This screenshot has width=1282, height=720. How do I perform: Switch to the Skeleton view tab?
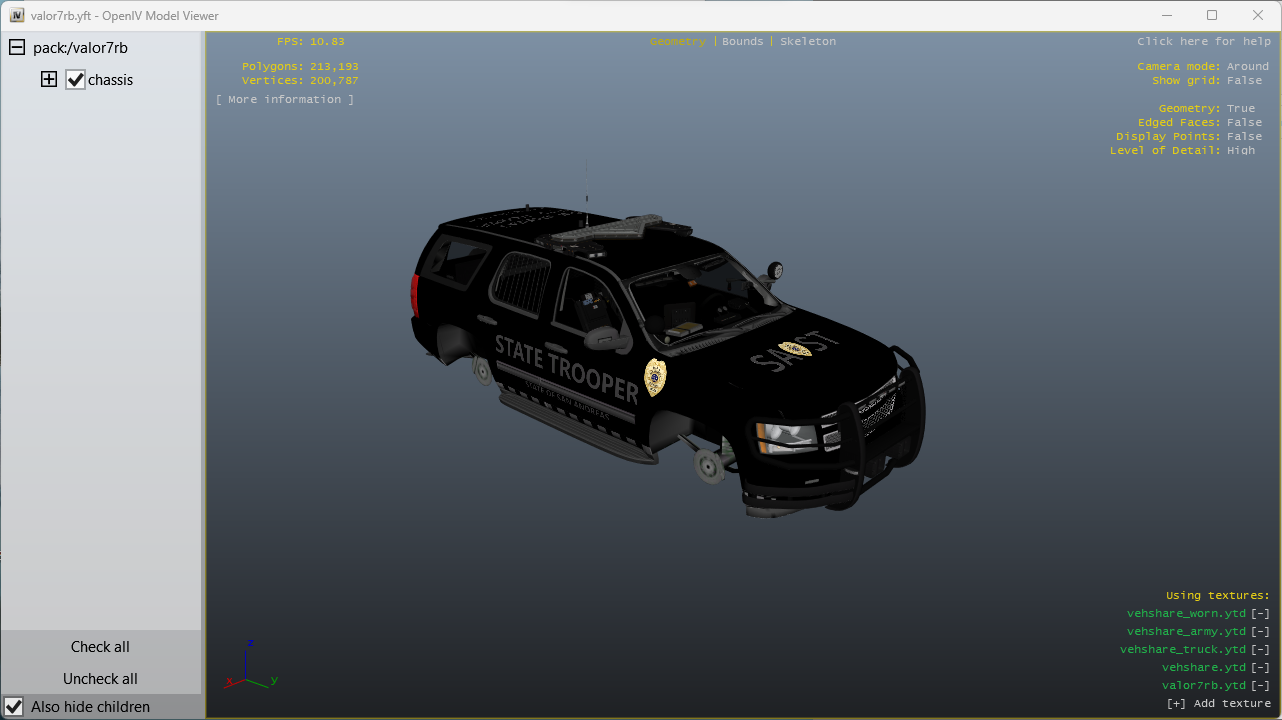[x=808, y=42]
